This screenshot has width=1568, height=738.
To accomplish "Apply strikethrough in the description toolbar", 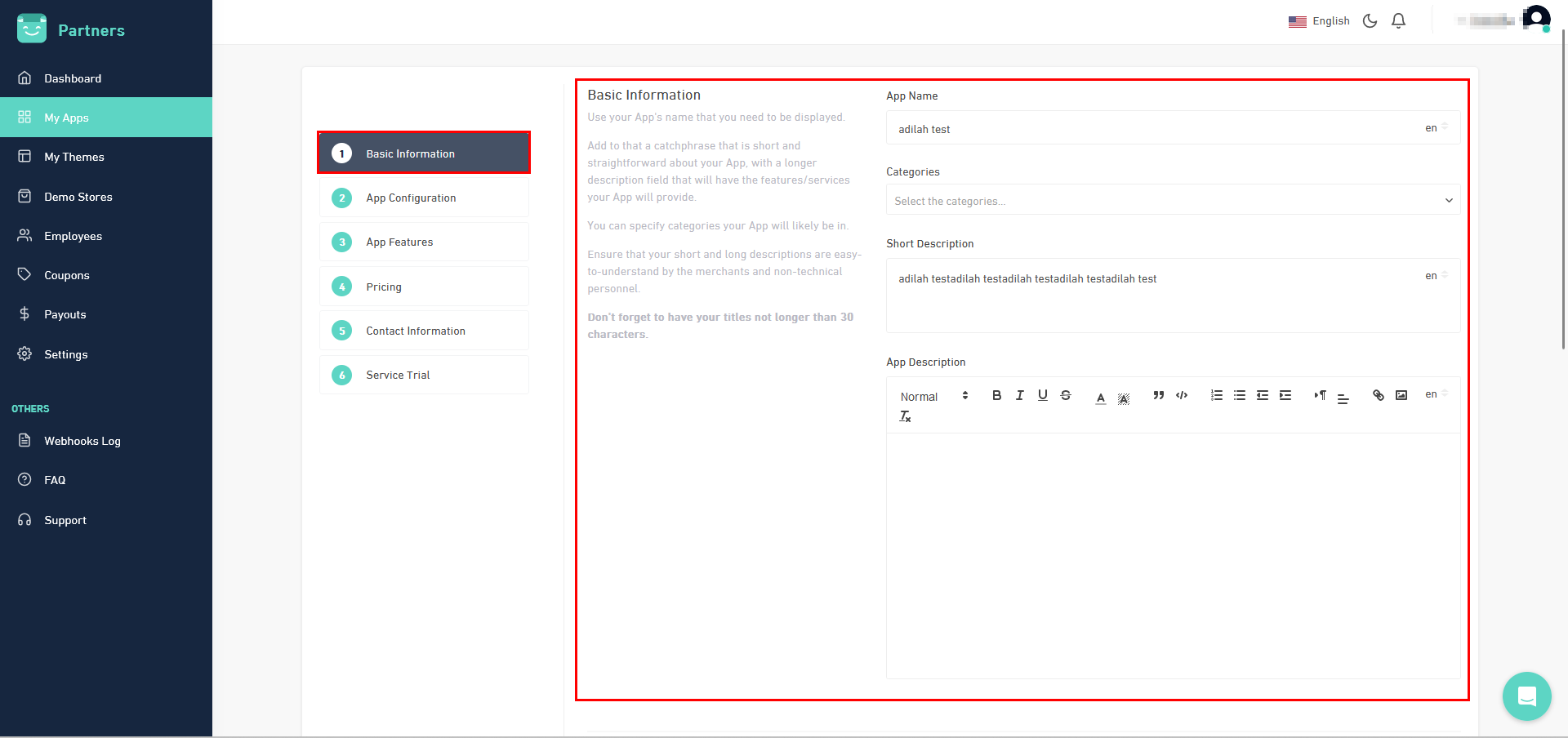I will (x=1066, y=395).
